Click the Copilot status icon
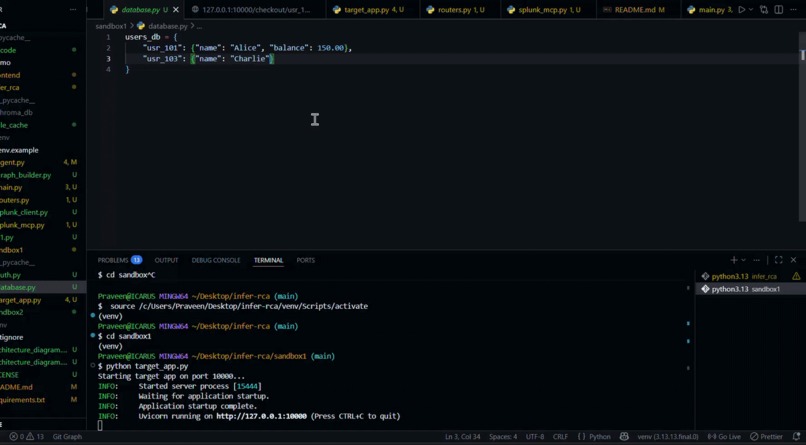The height and width of the screenshot is (445, 806). coord(624,436)
